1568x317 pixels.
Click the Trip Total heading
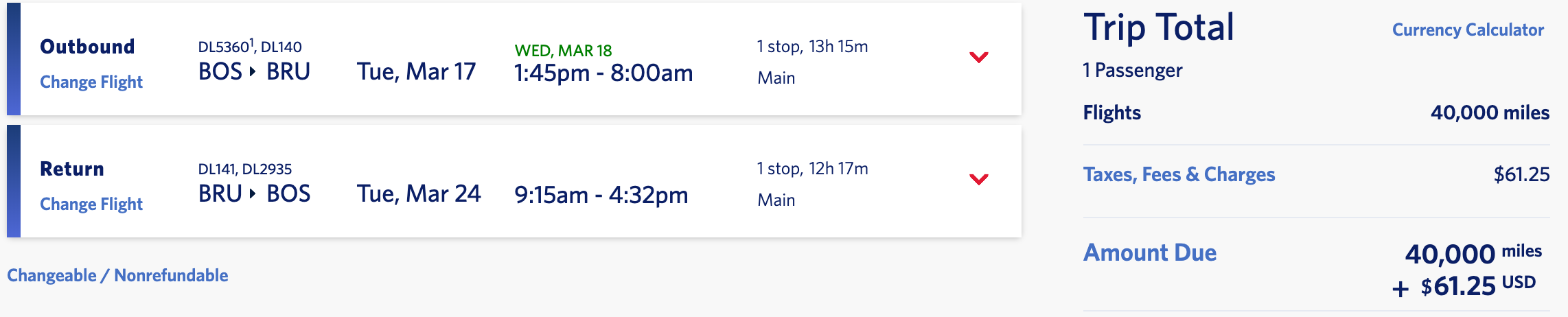click(1159, 28)
